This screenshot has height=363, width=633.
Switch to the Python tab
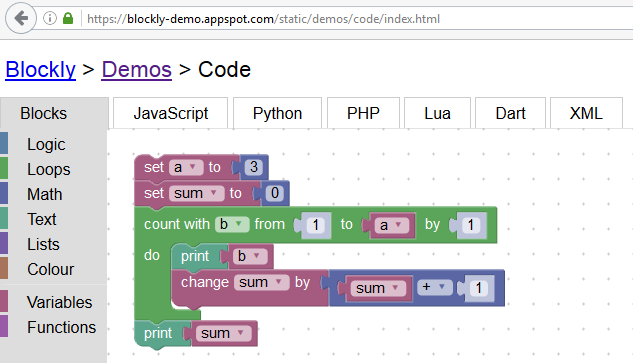click(277, 113)
